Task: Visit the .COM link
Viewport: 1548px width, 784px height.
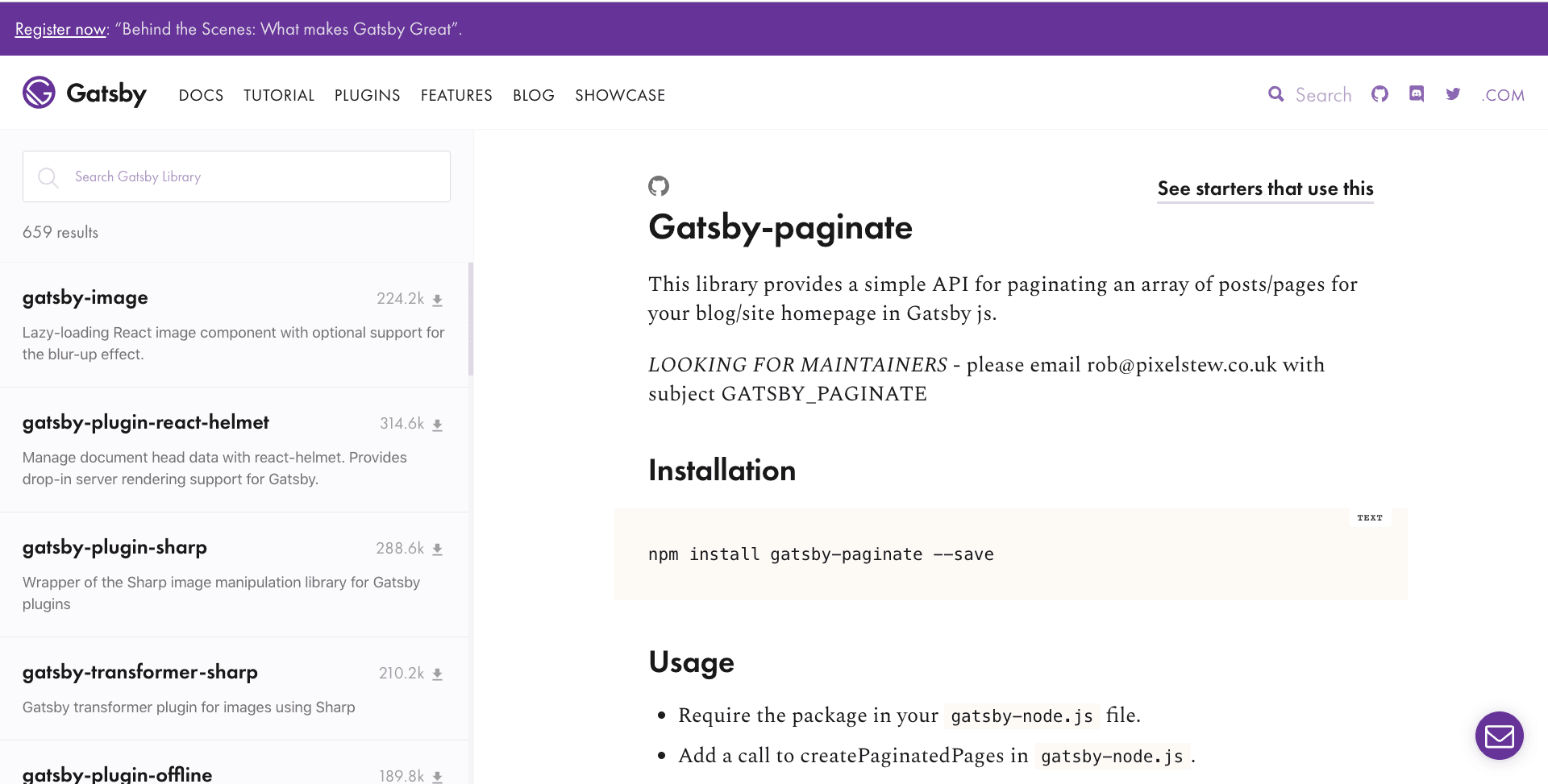Action: (x=1503, y=95)
